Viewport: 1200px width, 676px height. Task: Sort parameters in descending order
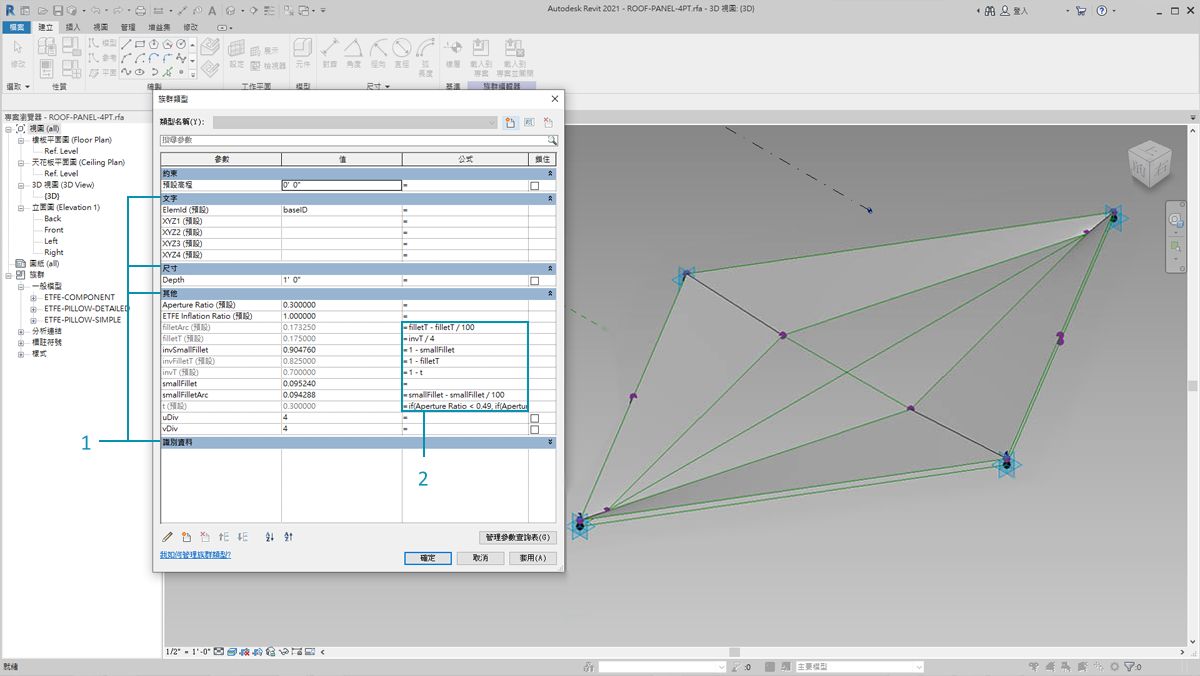point(289,537)
